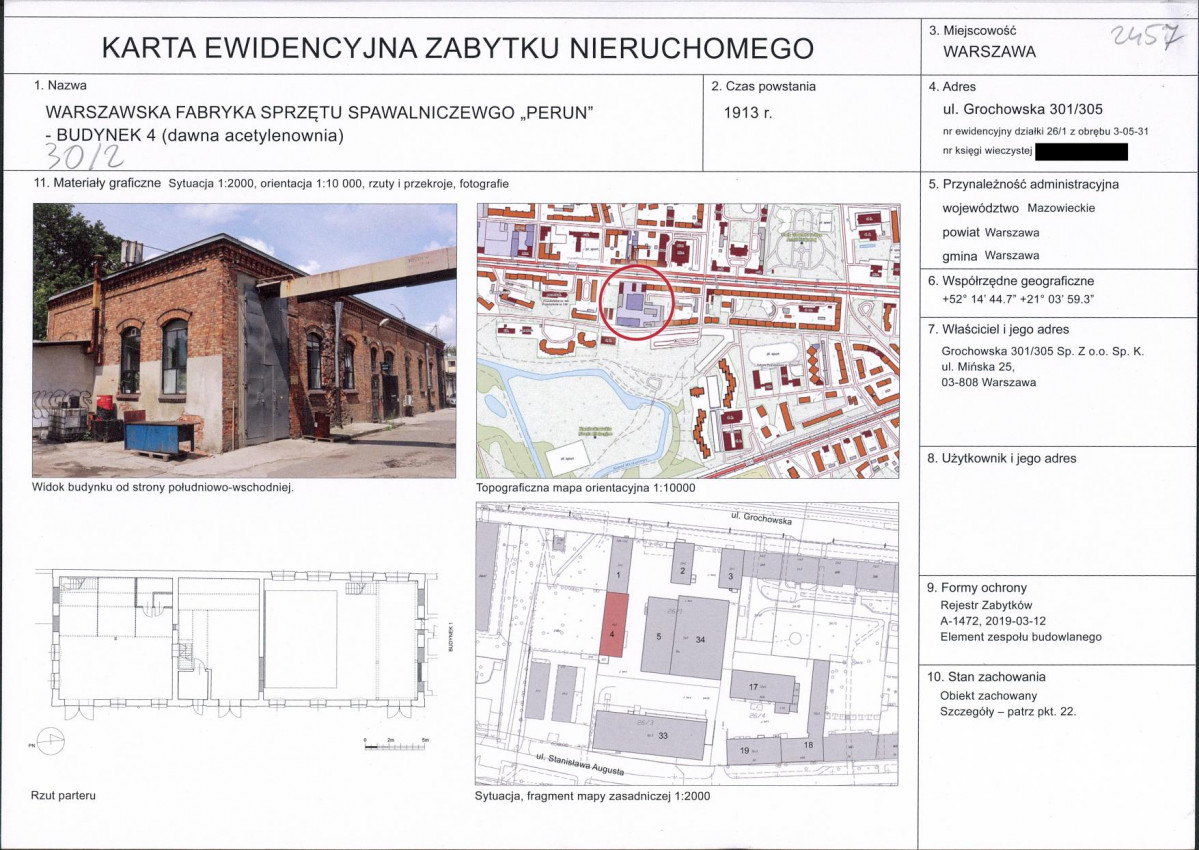Click owner name 'Grochowska 301/305 Sp. Z o.o. Sp. K.'
Screen dimensions: 1199x850
pos(1043,352)
